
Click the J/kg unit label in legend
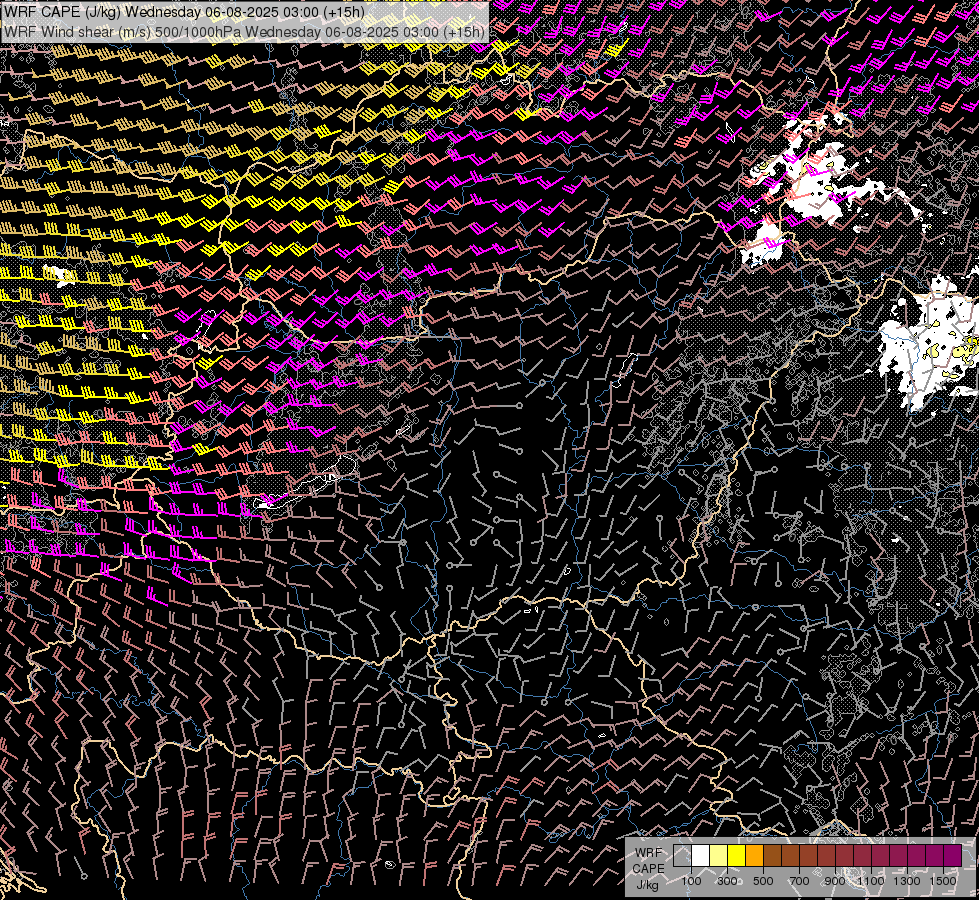tap(647, 884)
